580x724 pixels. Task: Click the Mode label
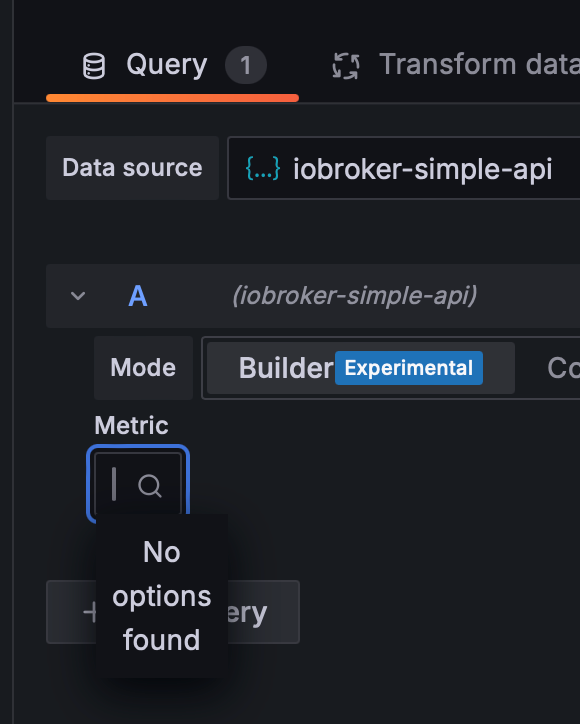point(143,368)
